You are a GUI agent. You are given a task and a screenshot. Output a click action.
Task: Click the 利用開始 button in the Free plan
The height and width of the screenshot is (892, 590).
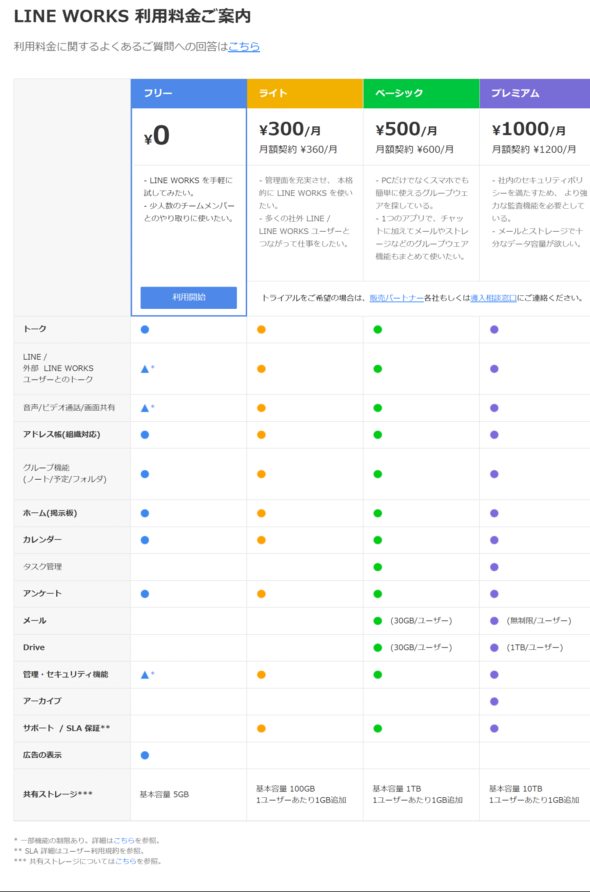point(188,298)
